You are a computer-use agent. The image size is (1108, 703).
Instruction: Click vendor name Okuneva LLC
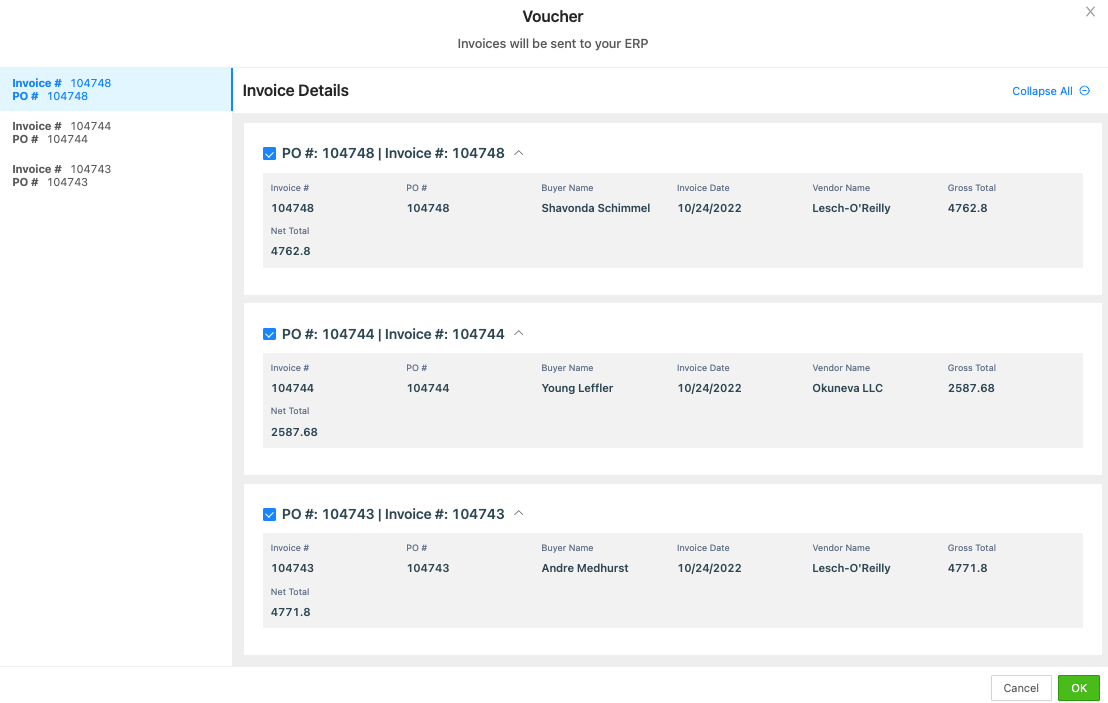[847, 389]
